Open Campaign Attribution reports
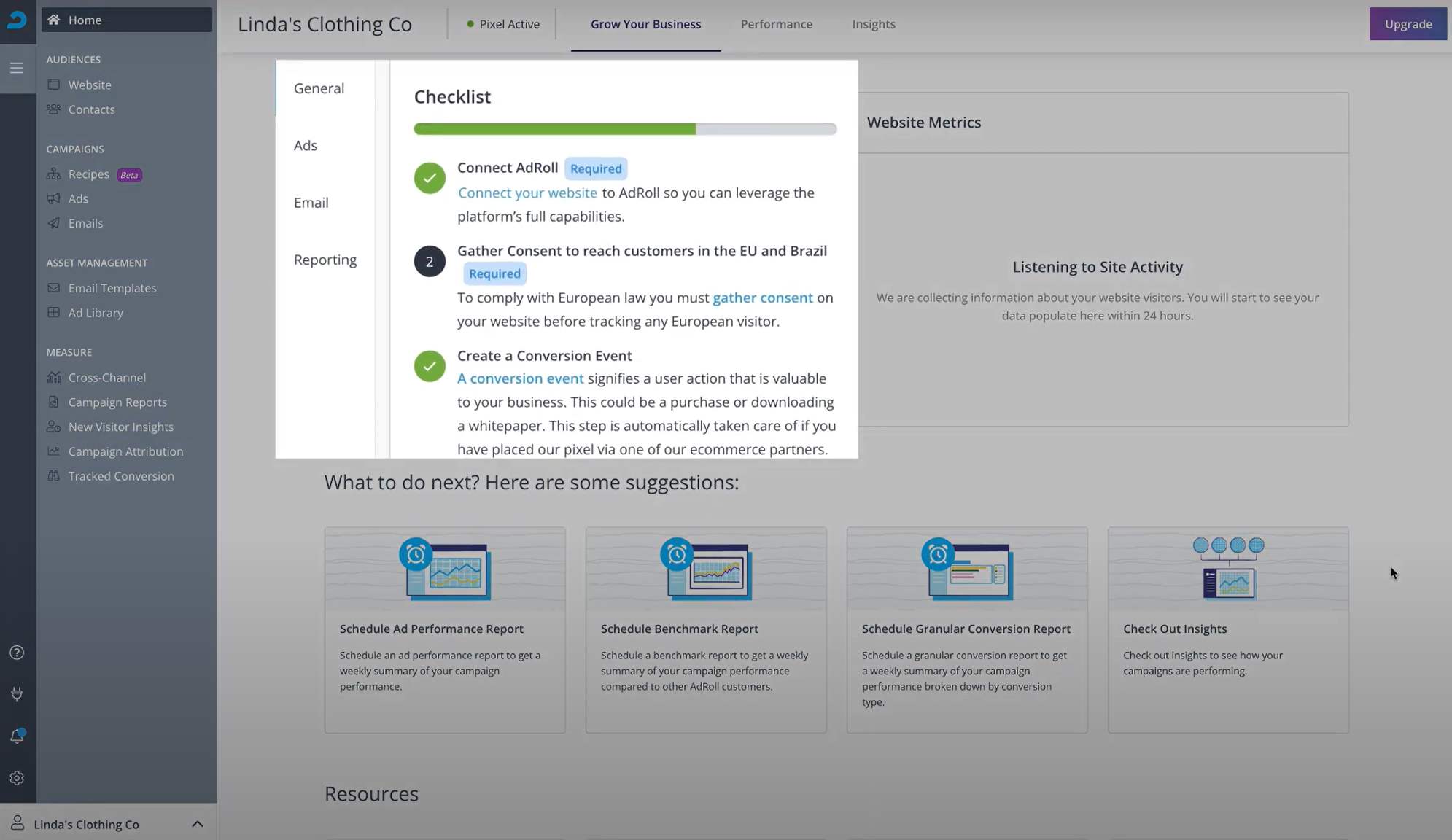 pos(125,451)
